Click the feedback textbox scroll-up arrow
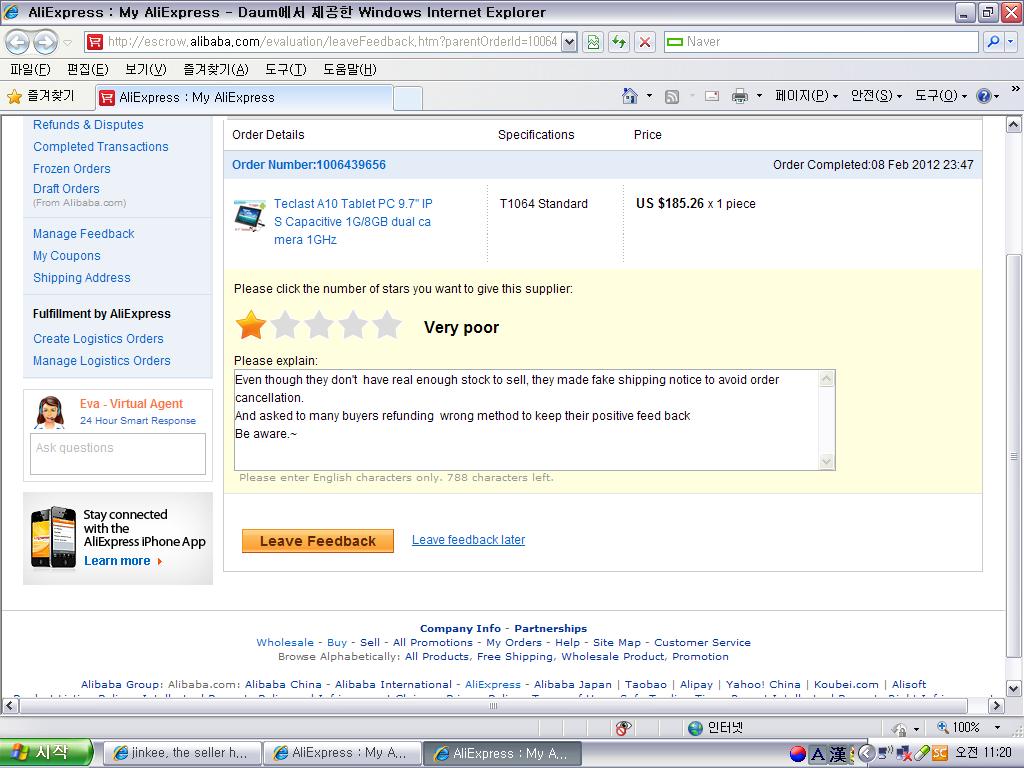 (827, 379)
